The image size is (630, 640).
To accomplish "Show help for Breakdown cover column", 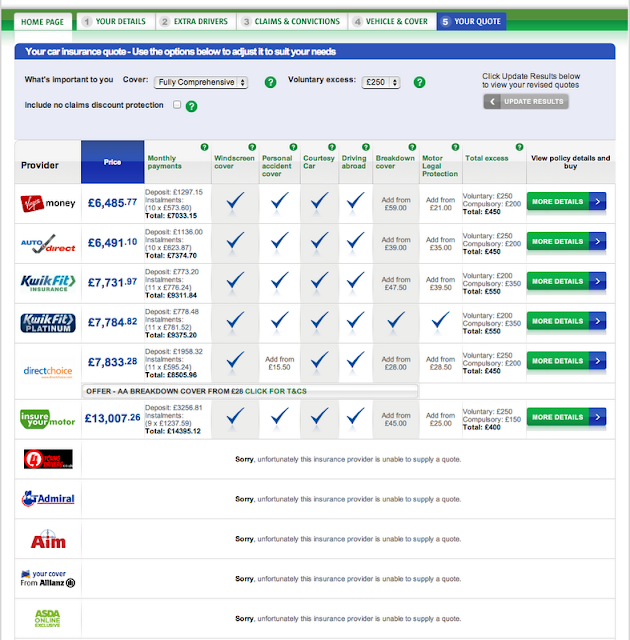I will tap(412, 147).
